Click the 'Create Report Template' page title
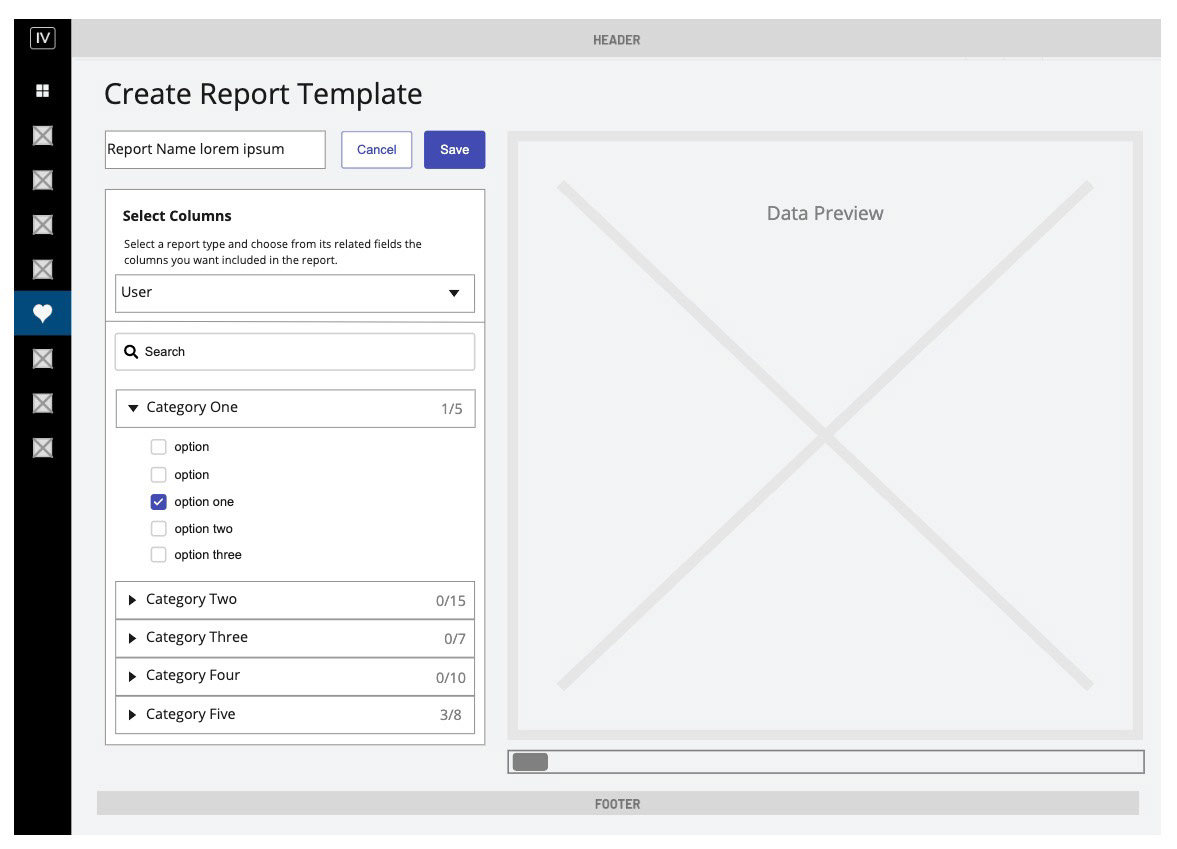 (x=263, y=95)
